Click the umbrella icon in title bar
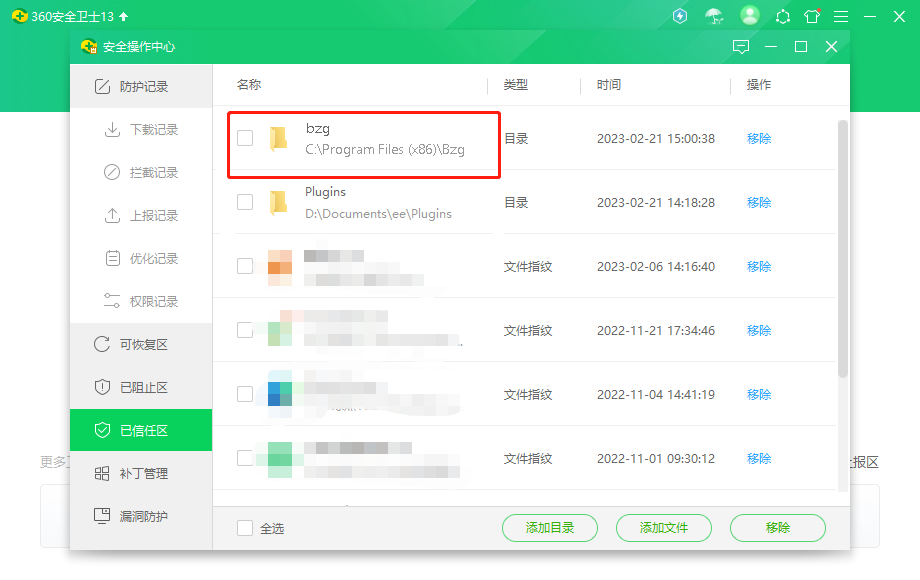 713,16
